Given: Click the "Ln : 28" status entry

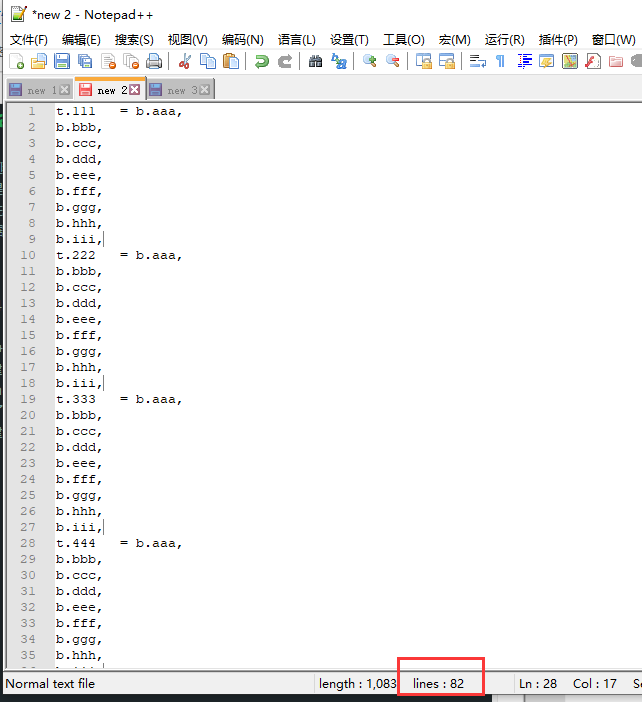Looking at the screenshot, I should pyautogui.click(x=538, y=684).
